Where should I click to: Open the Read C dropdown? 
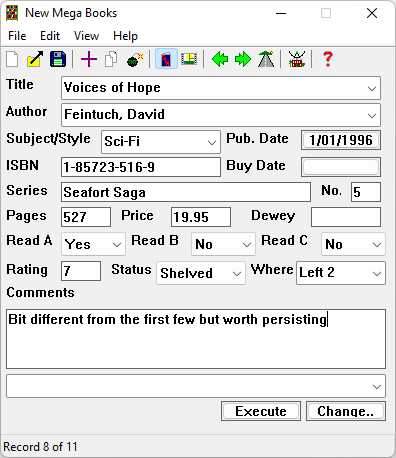(353, 244)
